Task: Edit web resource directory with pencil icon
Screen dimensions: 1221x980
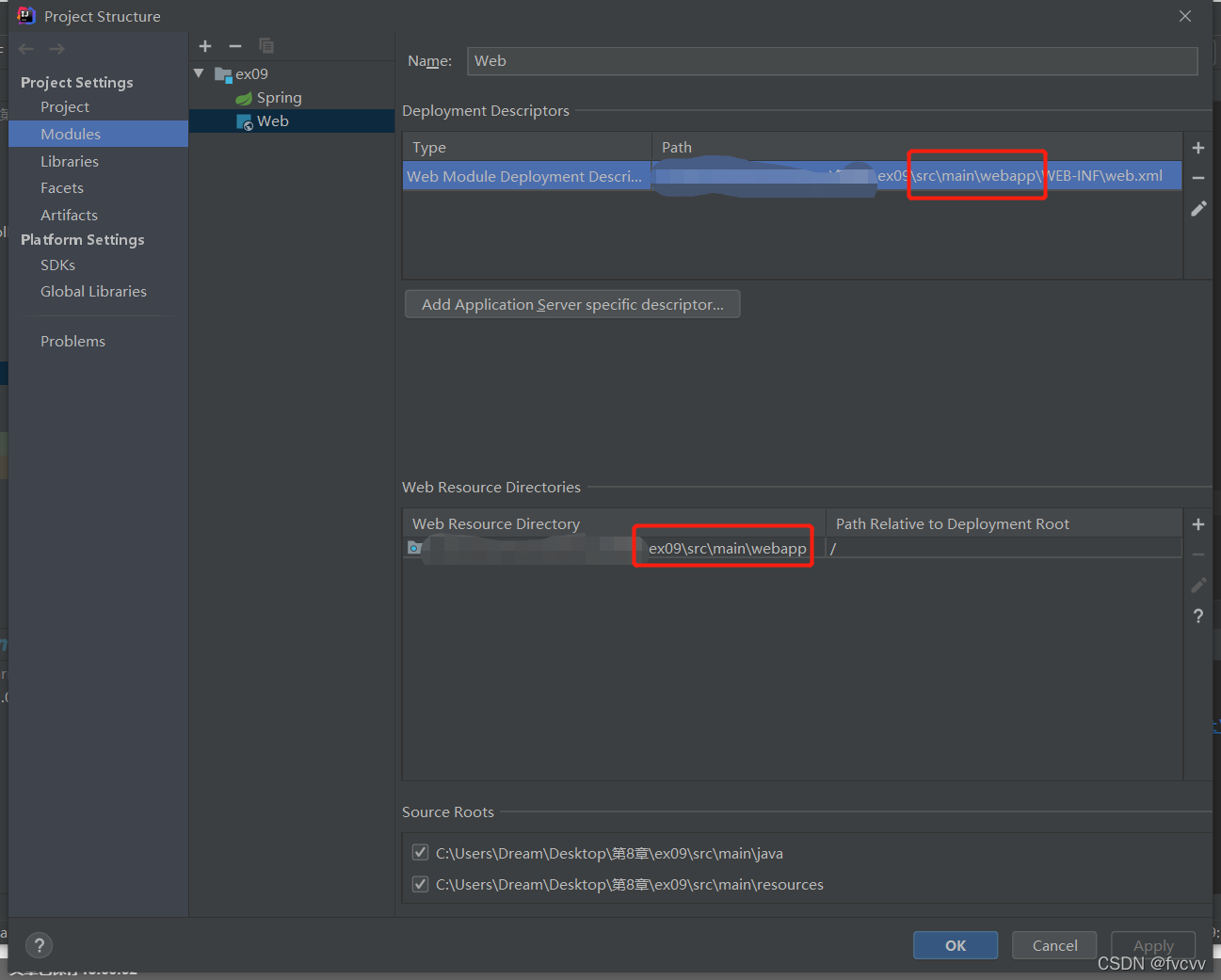Action: [1198, 586]
